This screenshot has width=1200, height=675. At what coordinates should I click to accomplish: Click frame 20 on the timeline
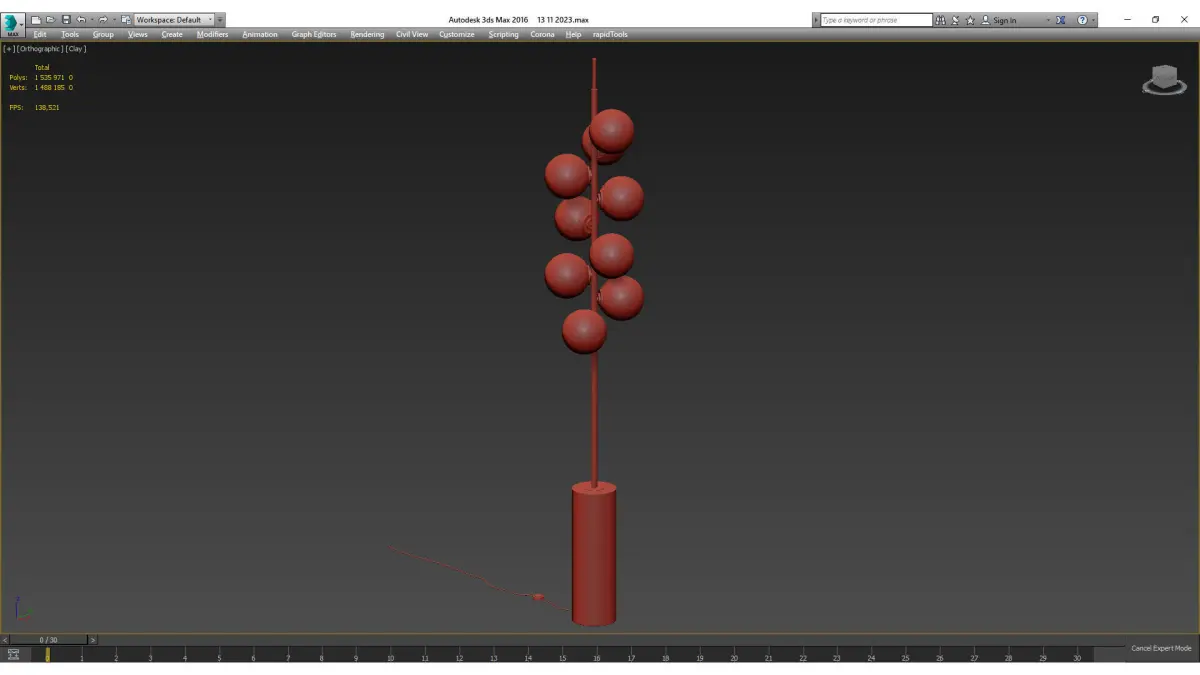734,654
